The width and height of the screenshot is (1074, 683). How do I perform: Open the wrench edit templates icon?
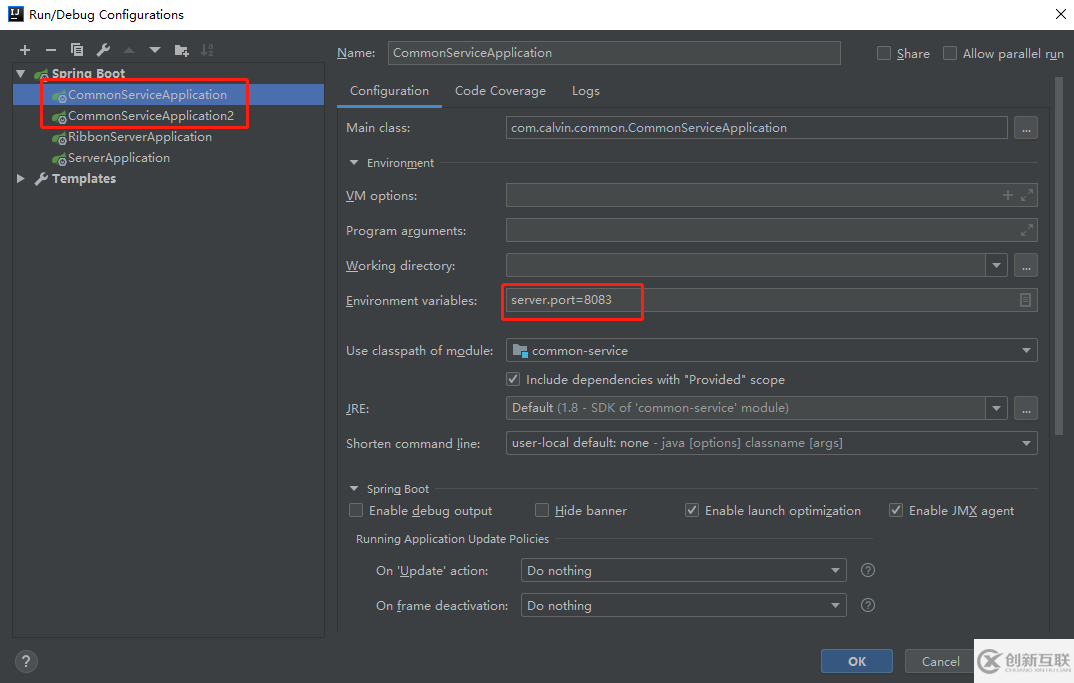103,50
